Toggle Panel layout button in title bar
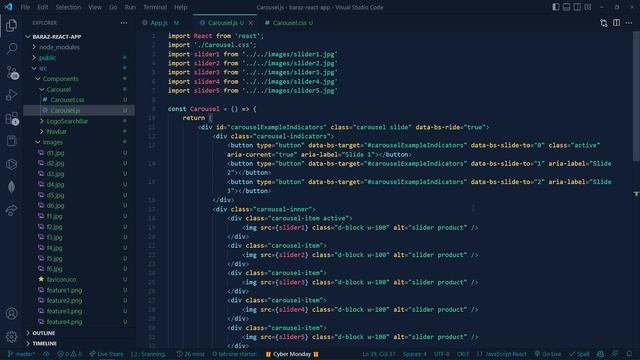This screenshot has width=640, height=360. [567, 7]
